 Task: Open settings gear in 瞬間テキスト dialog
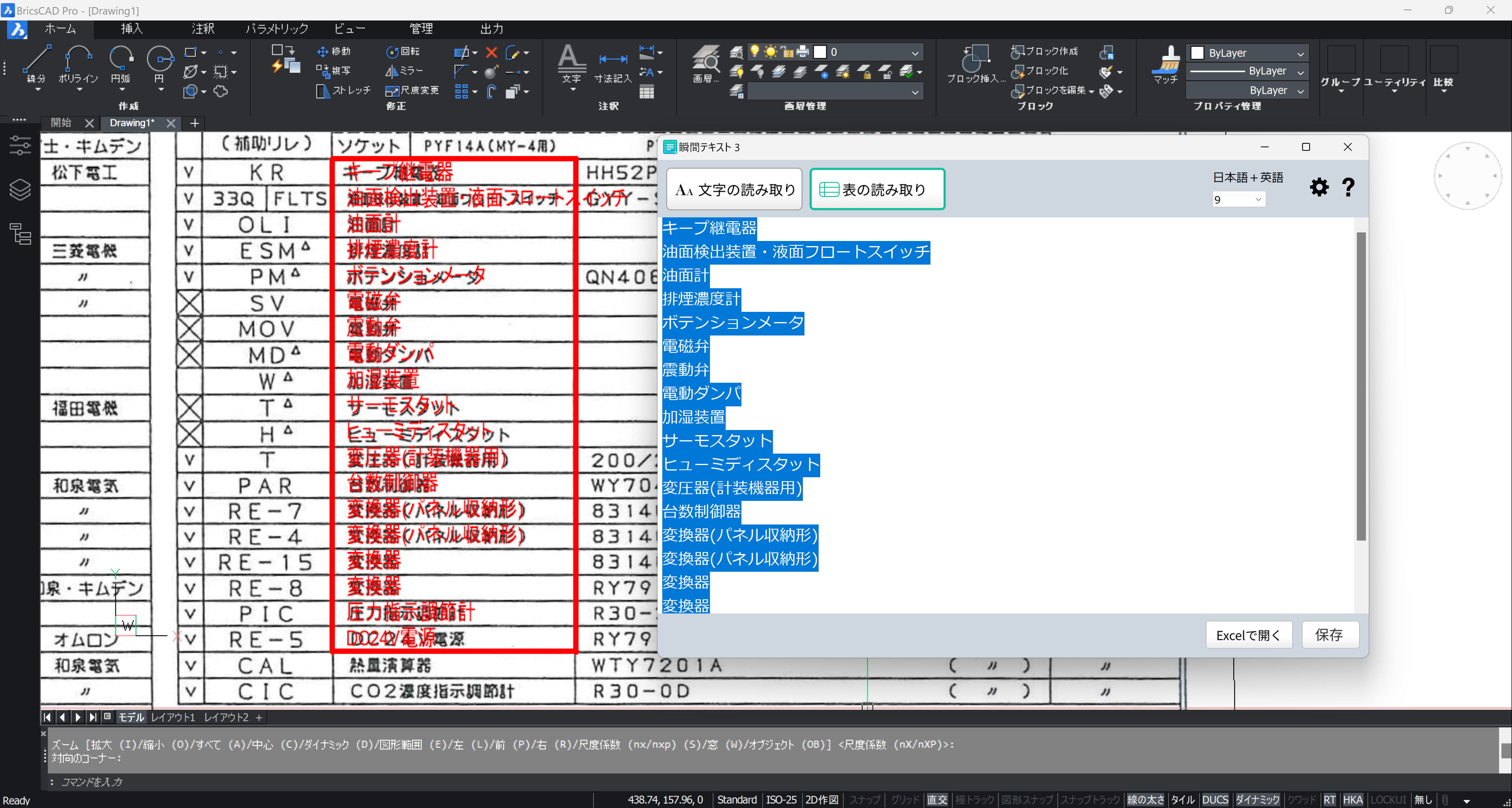click(1319, 187)
